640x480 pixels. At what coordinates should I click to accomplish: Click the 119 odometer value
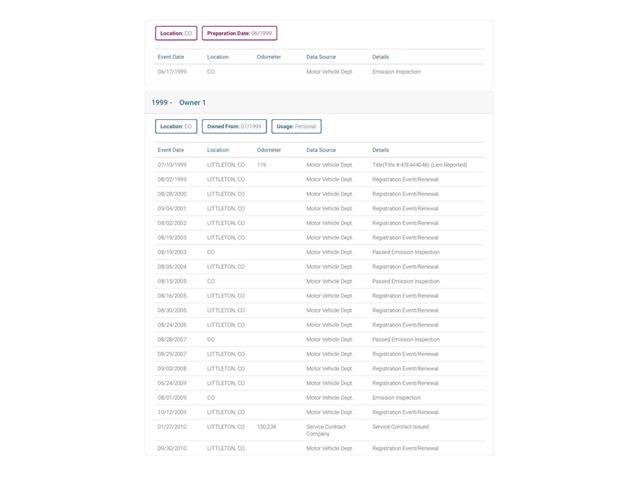click(x=262, y=165)
